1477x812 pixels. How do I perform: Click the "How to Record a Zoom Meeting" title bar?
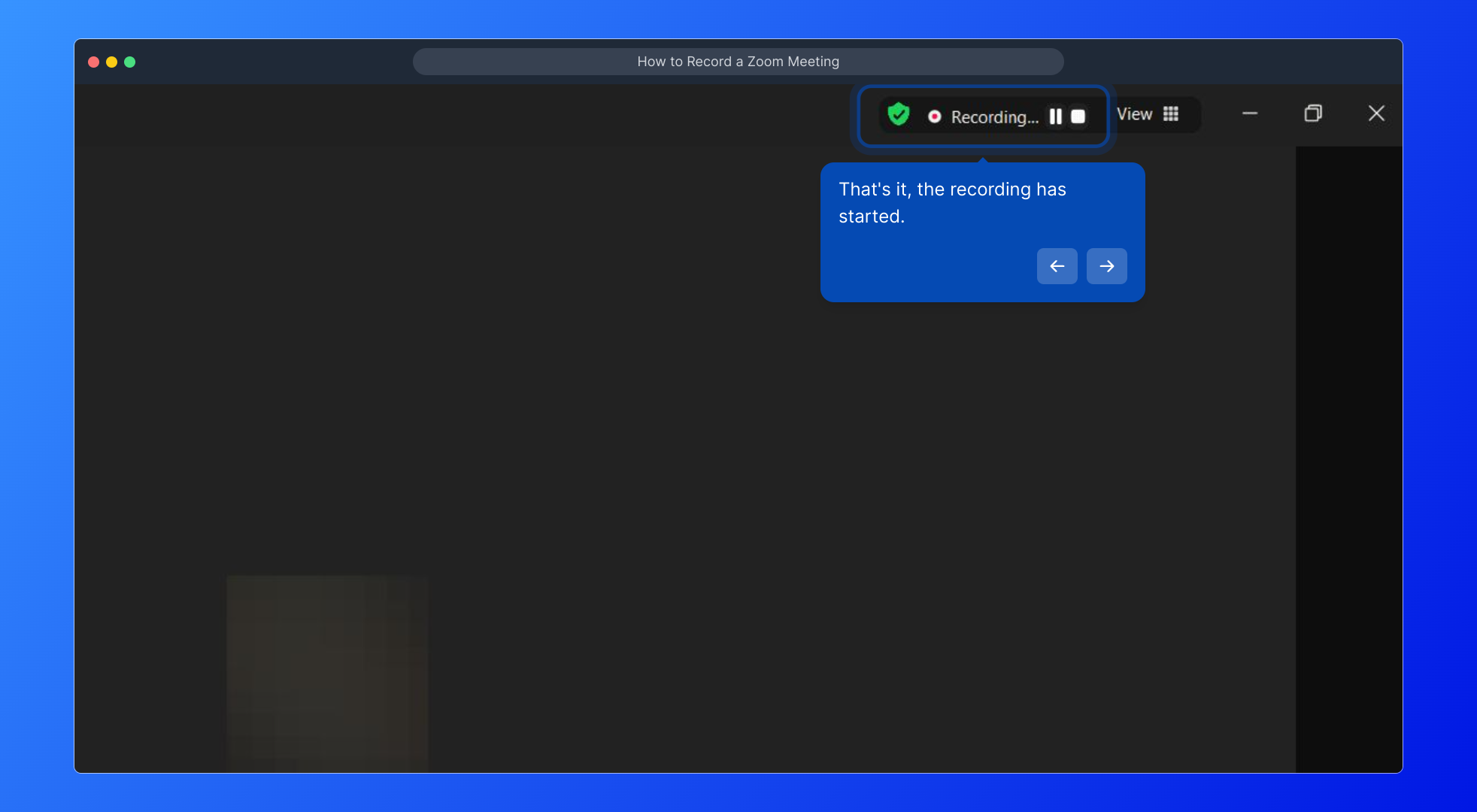[738, 62]
